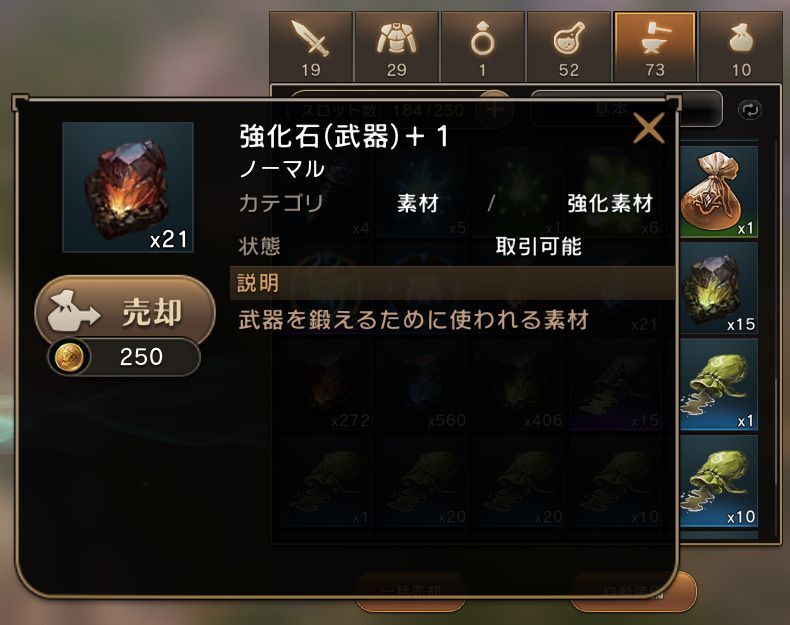Select the brown tied sack x1 item
Viewport: 790px width, 625px height.
718,191
